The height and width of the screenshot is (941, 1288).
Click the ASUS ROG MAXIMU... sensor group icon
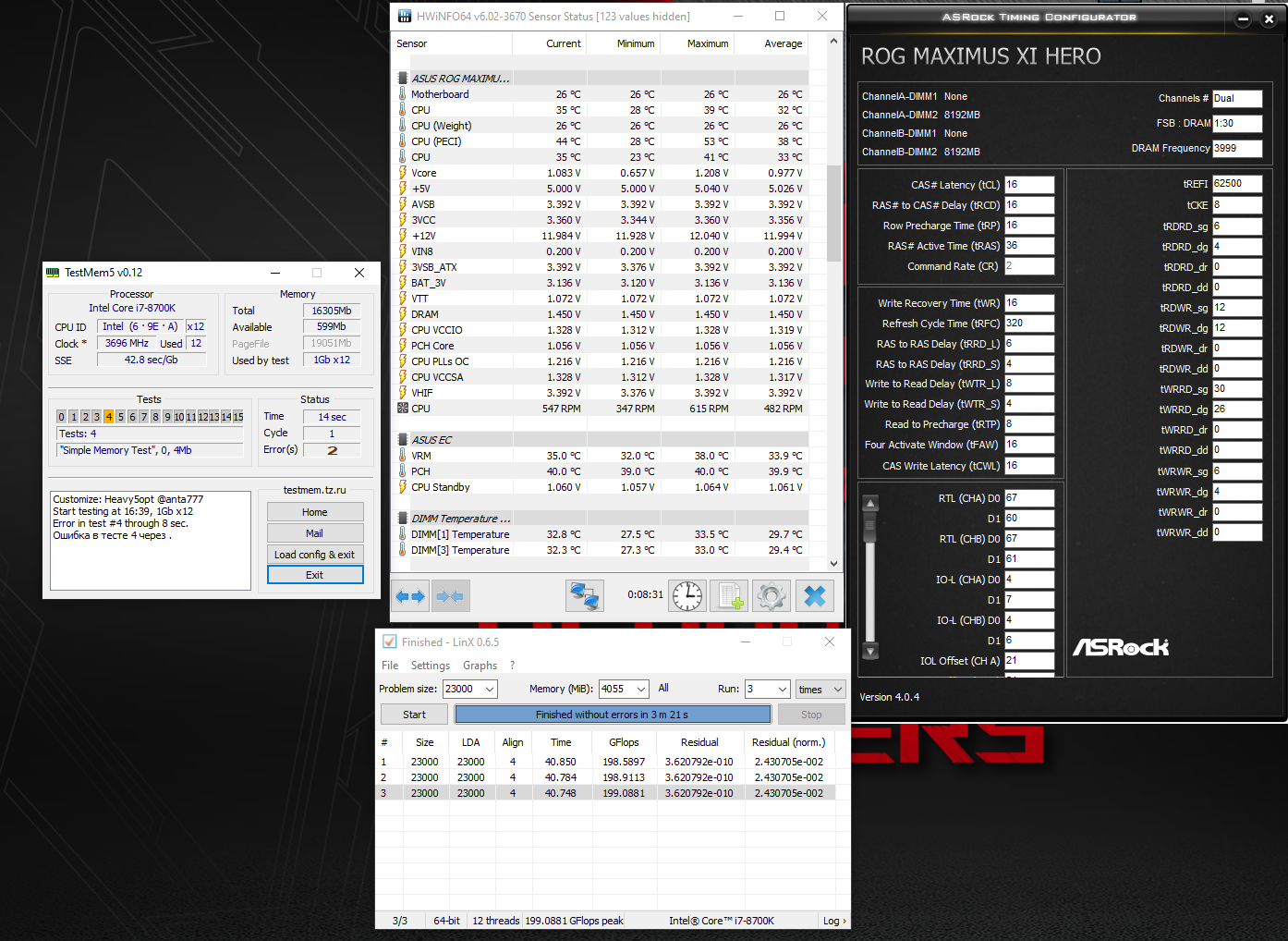(x=403, y=79)
